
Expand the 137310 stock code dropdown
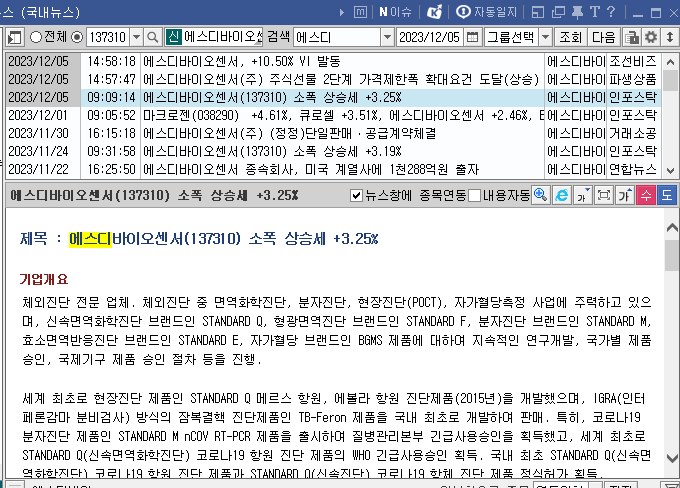pos(136,37)
